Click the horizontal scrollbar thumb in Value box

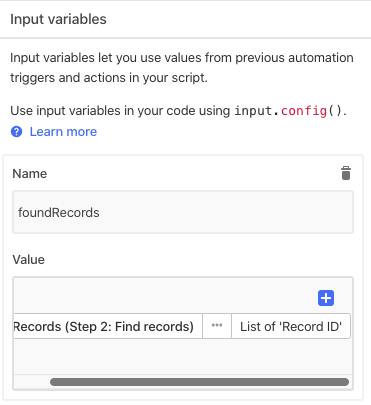click(x=199, y=382)
